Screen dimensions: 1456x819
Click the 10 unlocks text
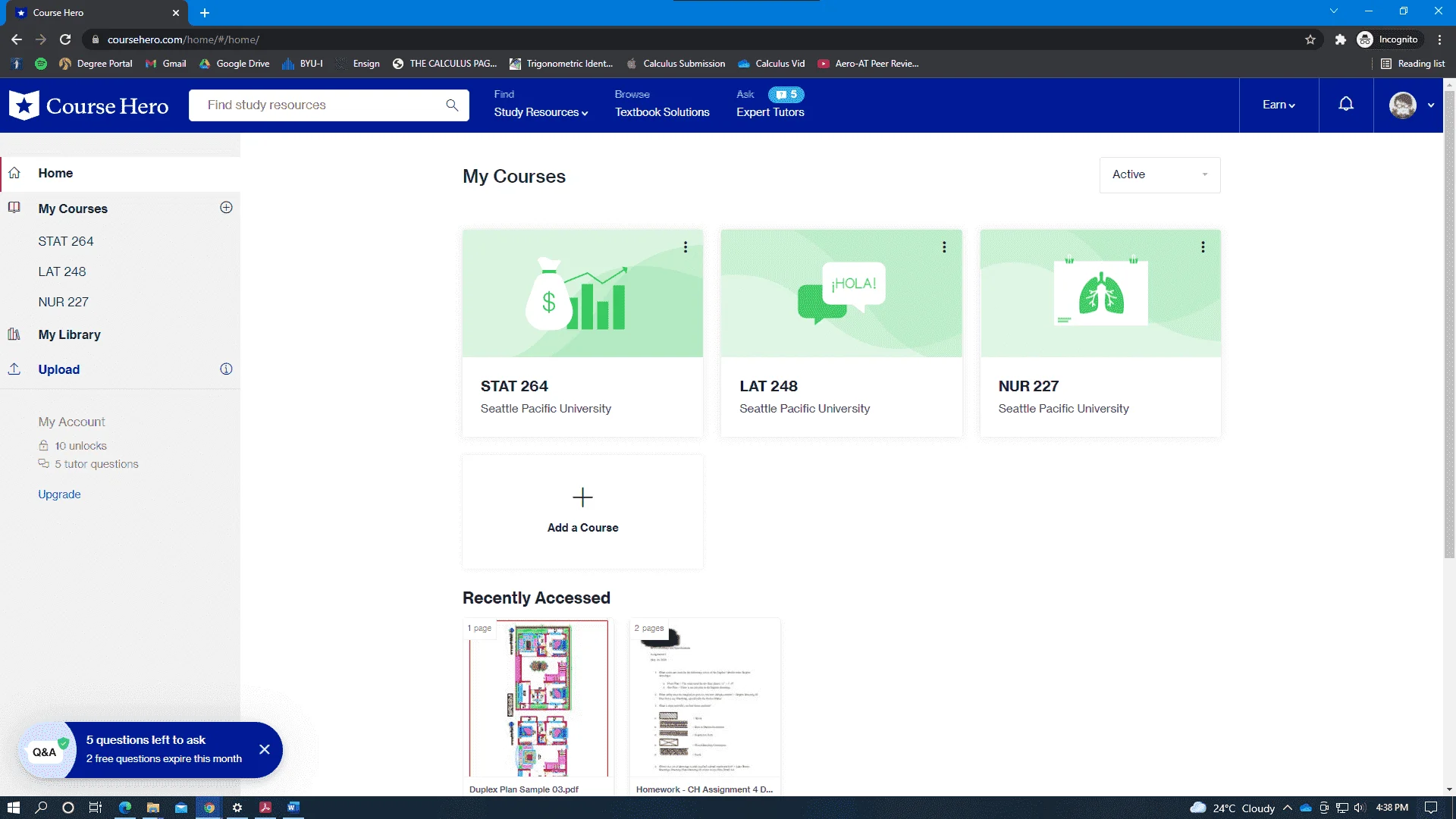coord(81,446)
